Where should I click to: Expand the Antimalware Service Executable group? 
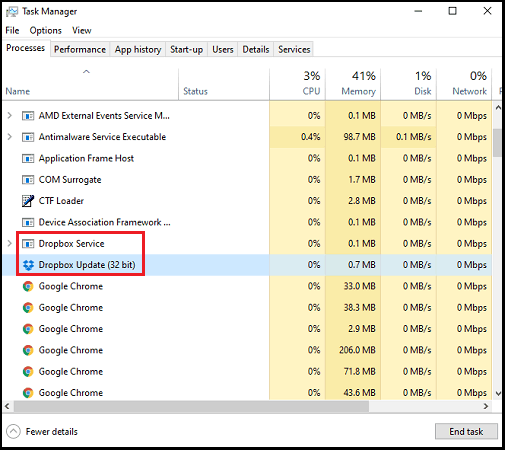(x=10, y=137)
